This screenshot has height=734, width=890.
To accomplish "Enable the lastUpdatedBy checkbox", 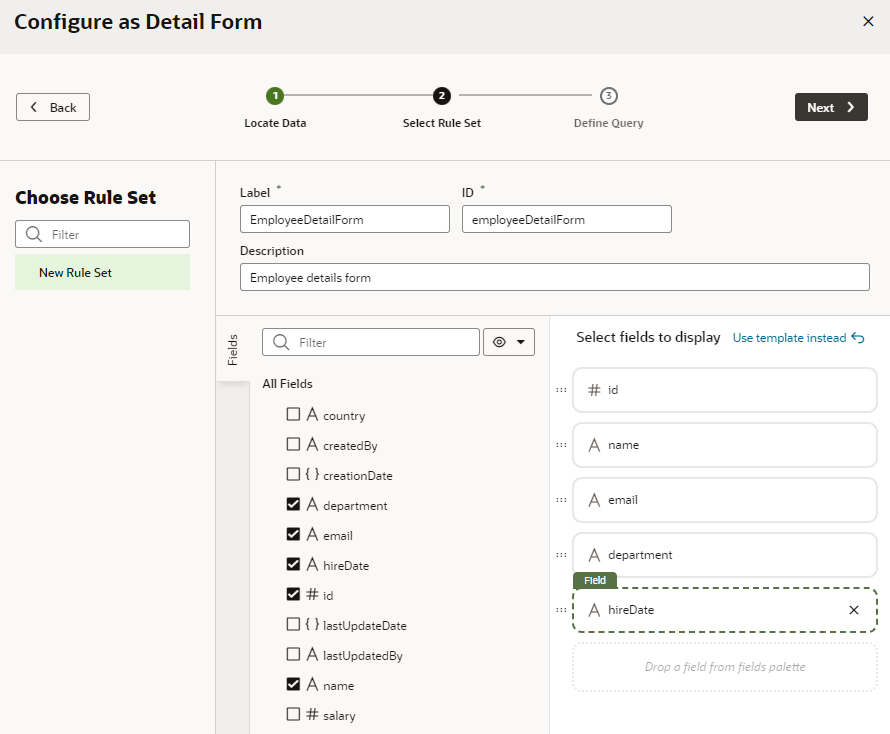I will 293,654.
